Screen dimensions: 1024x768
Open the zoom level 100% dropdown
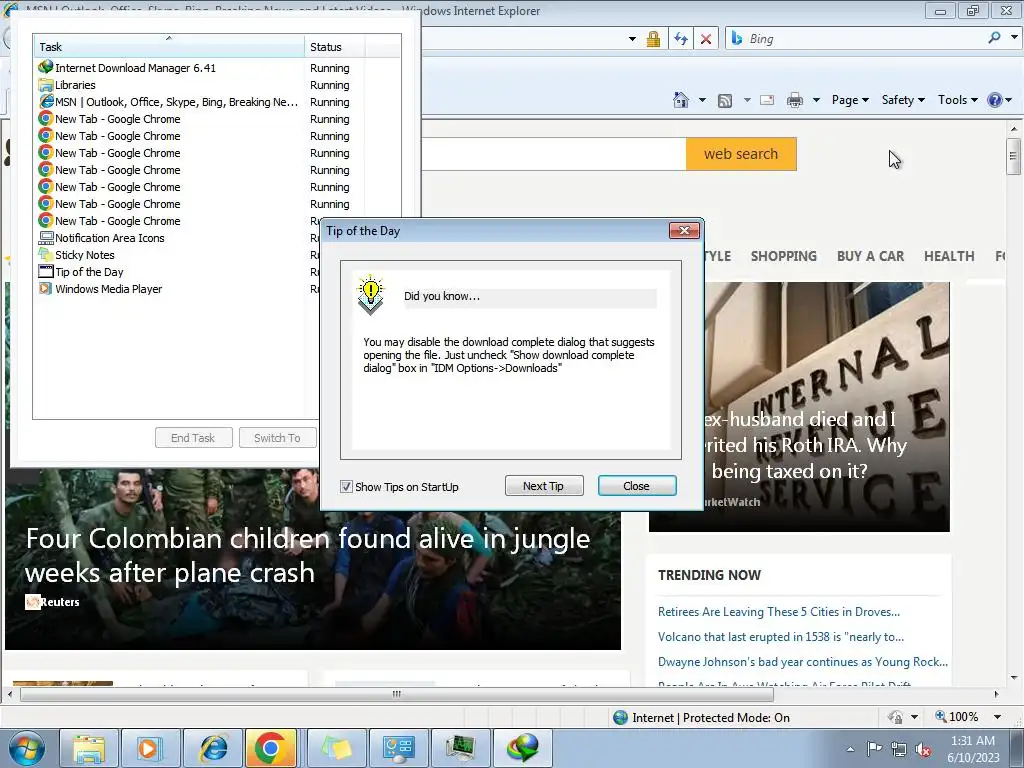[x=997, y=717]
